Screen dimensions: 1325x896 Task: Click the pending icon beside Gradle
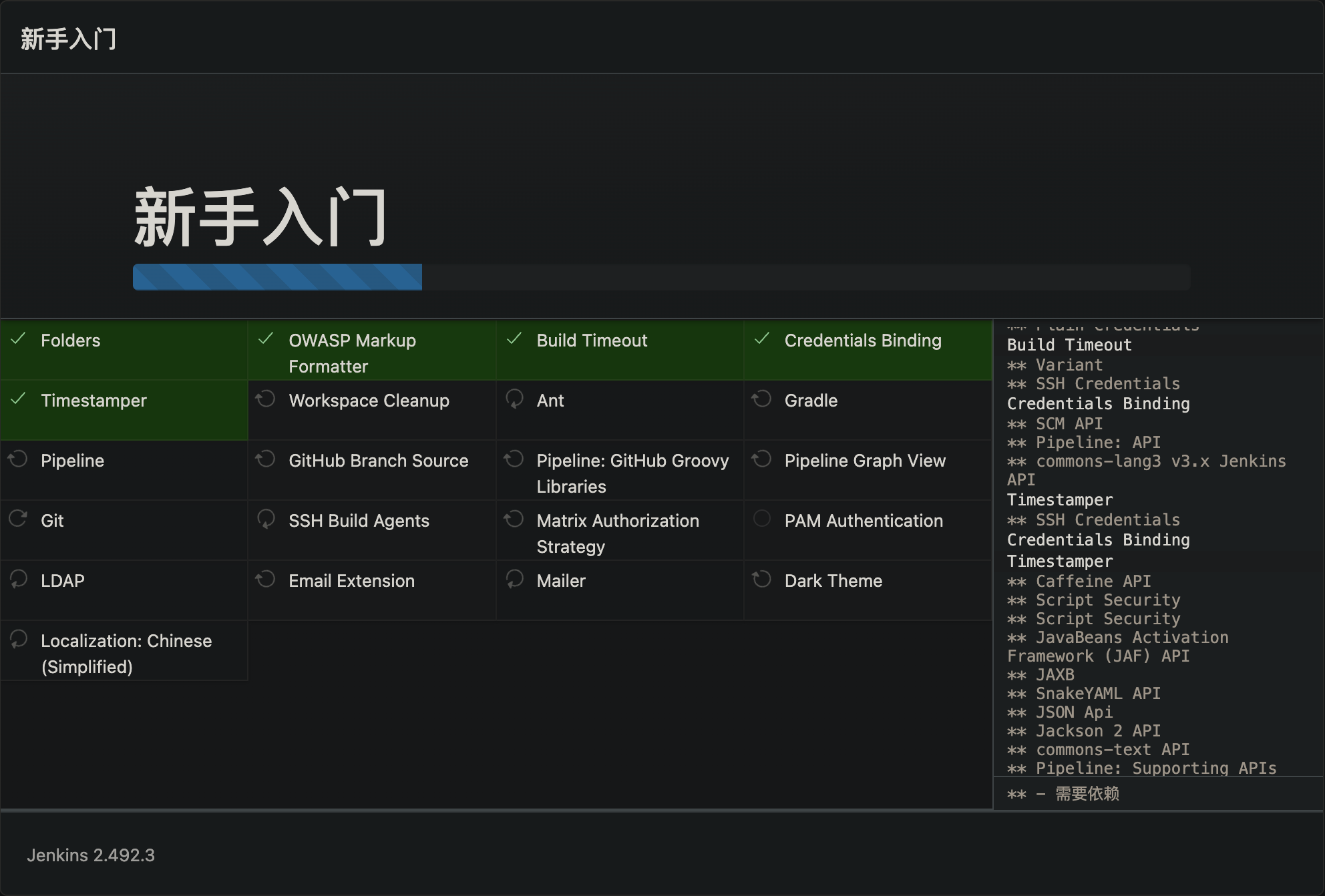[762, 399]
